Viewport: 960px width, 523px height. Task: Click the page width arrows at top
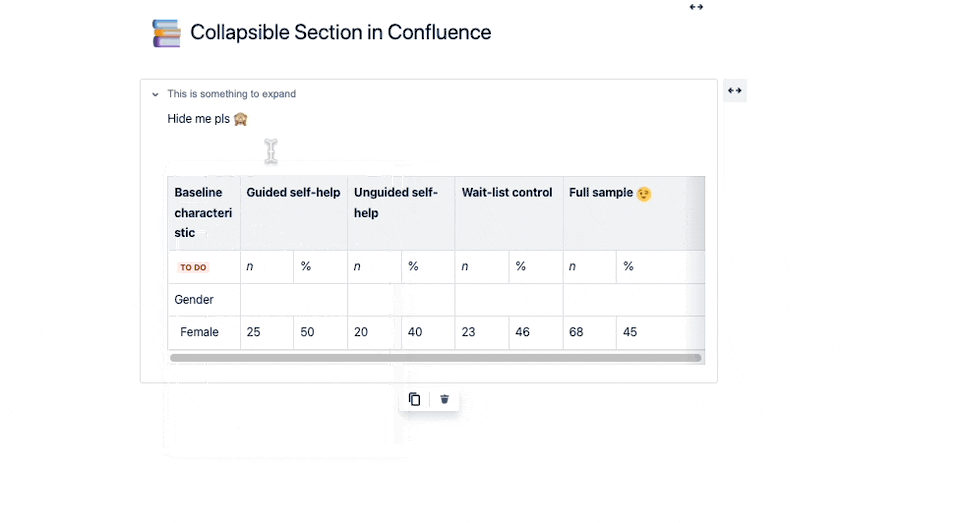click(696, 7)
